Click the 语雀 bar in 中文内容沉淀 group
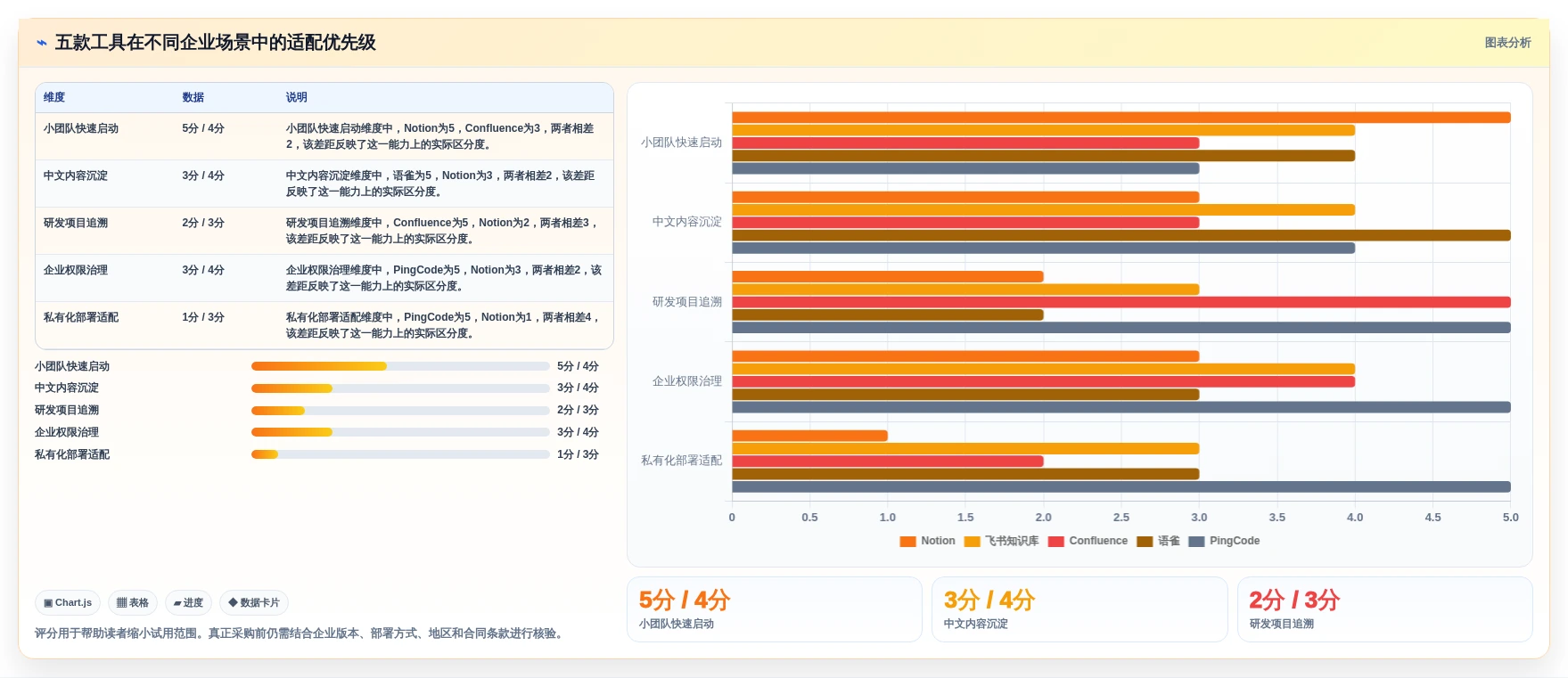1568x678 pixels. [x=1121, y=235]
